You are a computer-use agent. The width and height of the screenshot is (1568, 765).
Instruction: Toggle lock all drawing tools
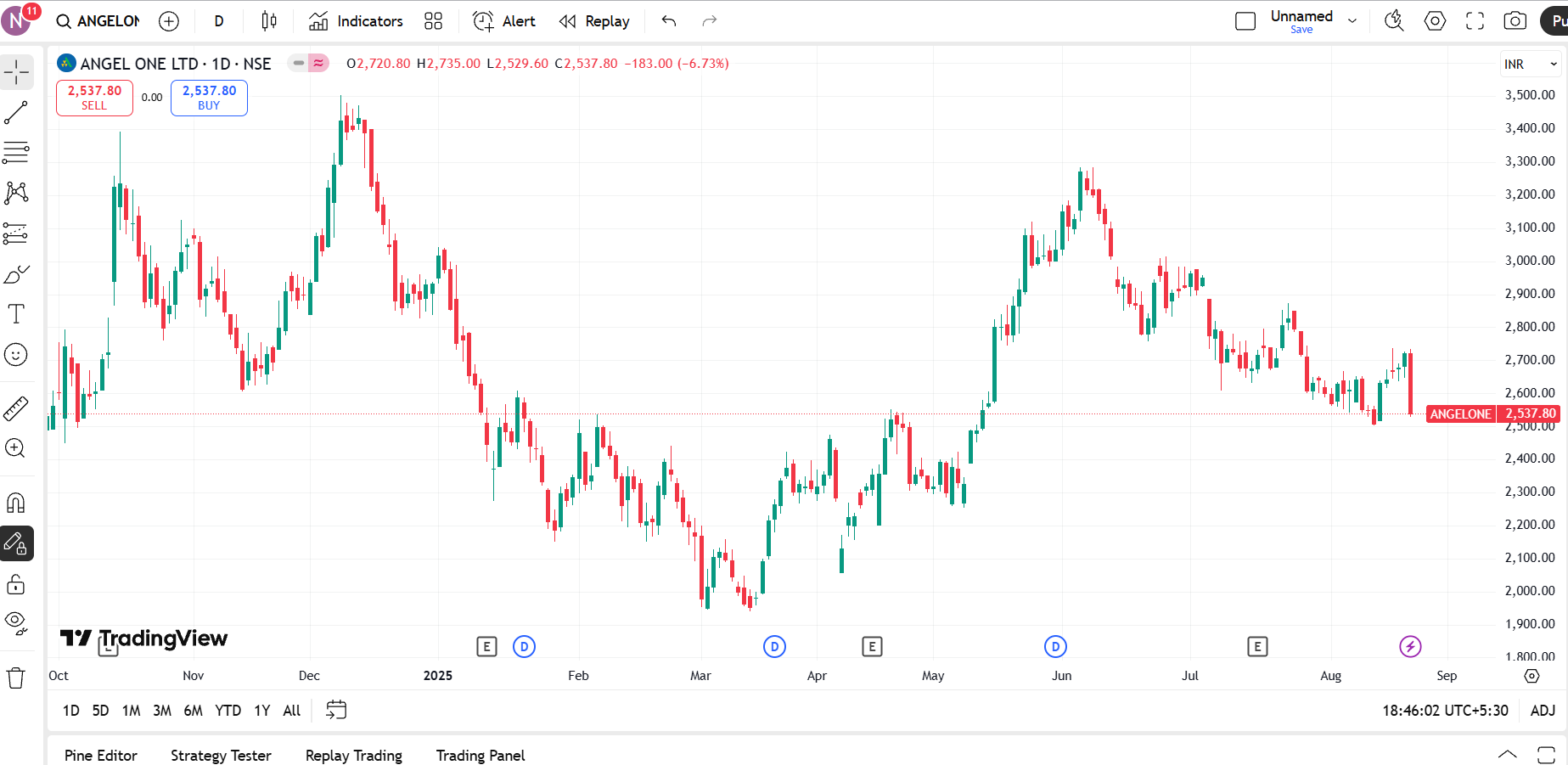[x=16, y=584]
